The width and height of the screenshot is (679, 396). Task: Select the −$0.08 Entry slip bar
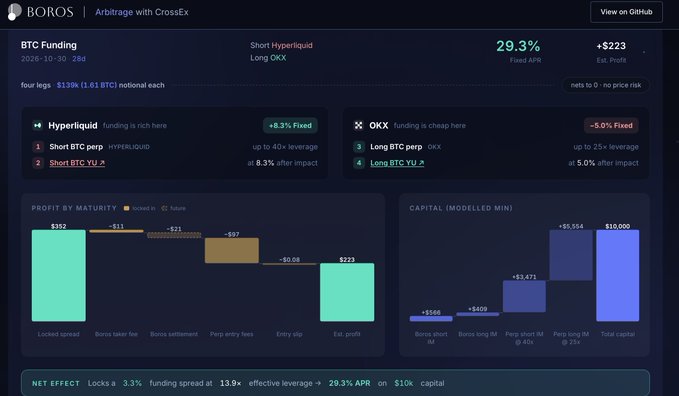tap(289, 264)
